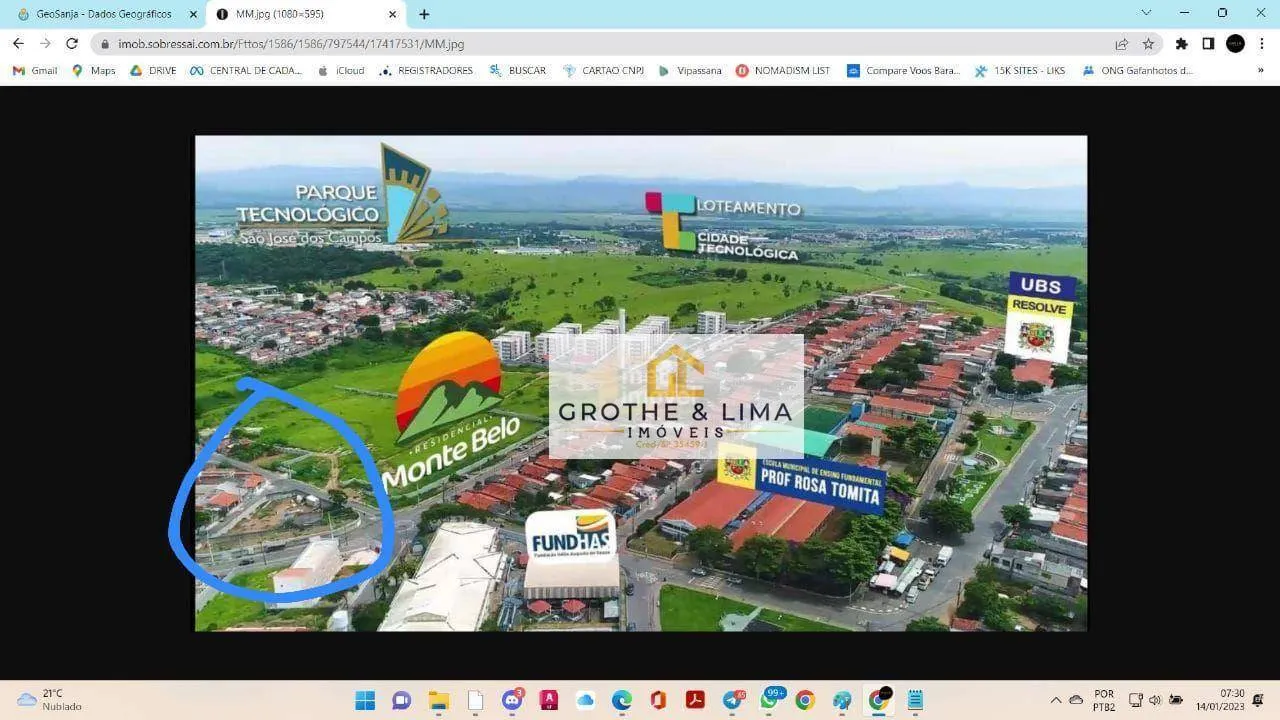Image resolution: width=1280 pixels, height=720 pixels.
Task: Click the address bar URL field
Action: (x=600, y=44)
